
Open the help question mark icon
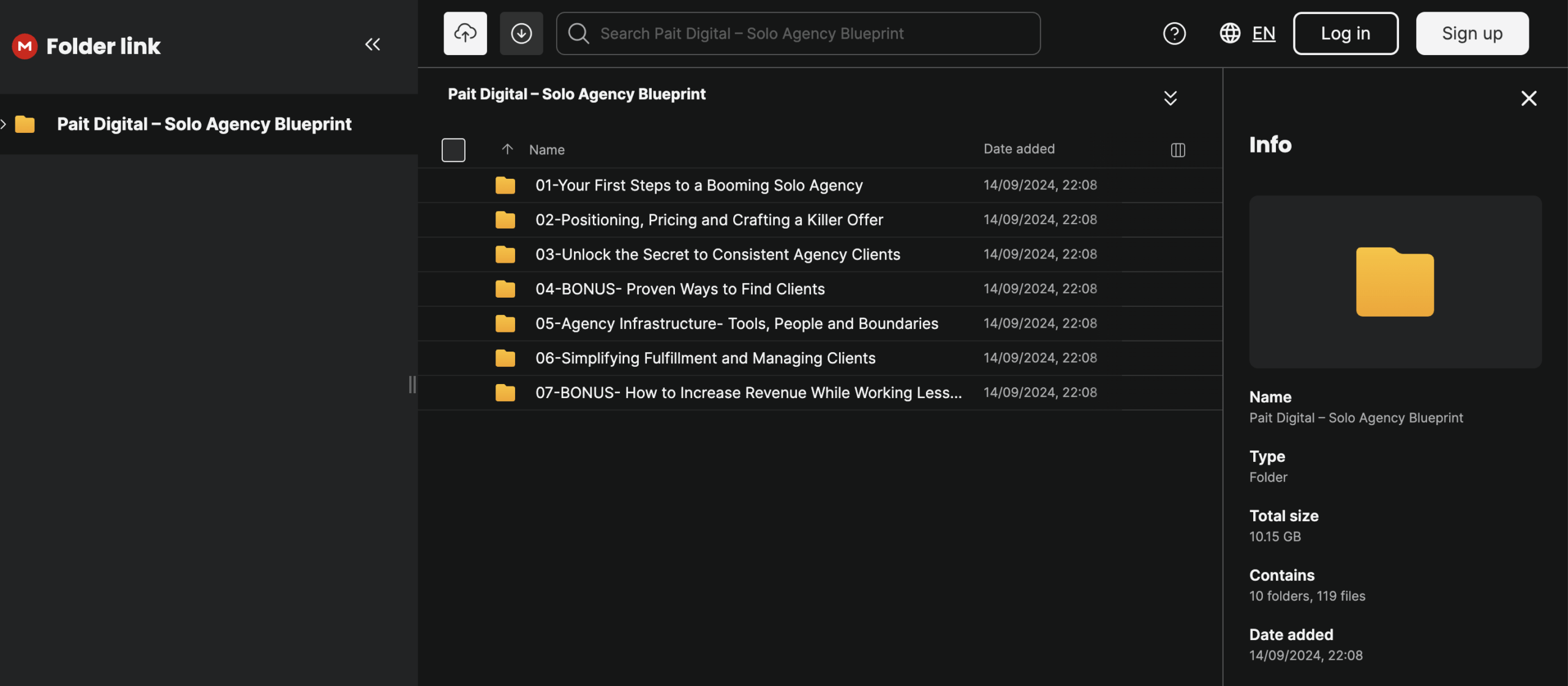(x=1174, y=33)
